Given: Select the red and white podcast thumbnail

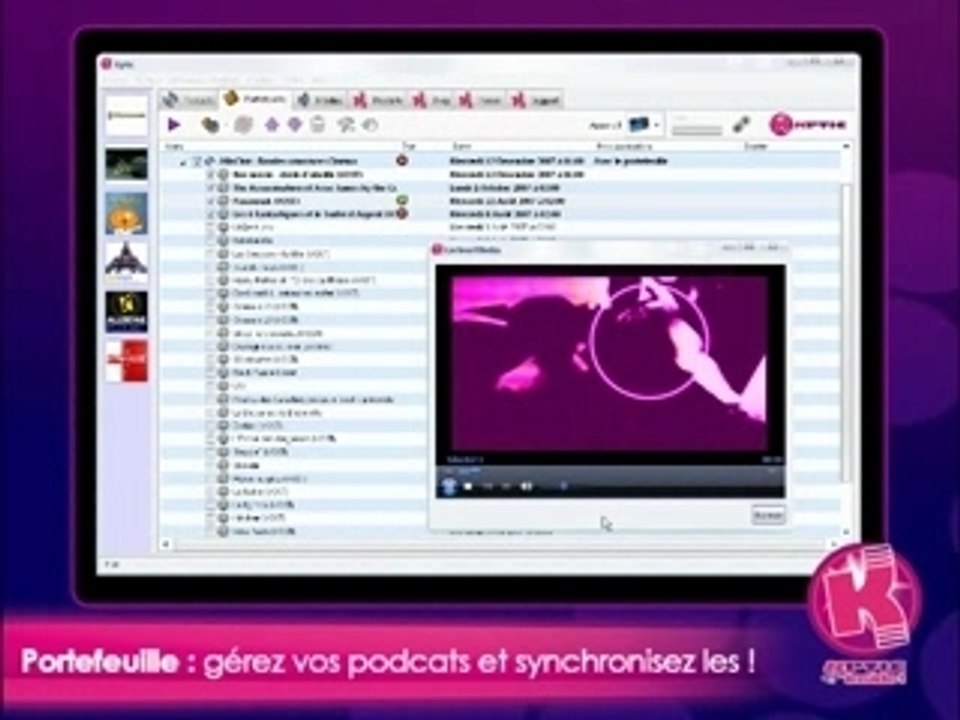Looking at the screenshot, I should click(126, 361).
